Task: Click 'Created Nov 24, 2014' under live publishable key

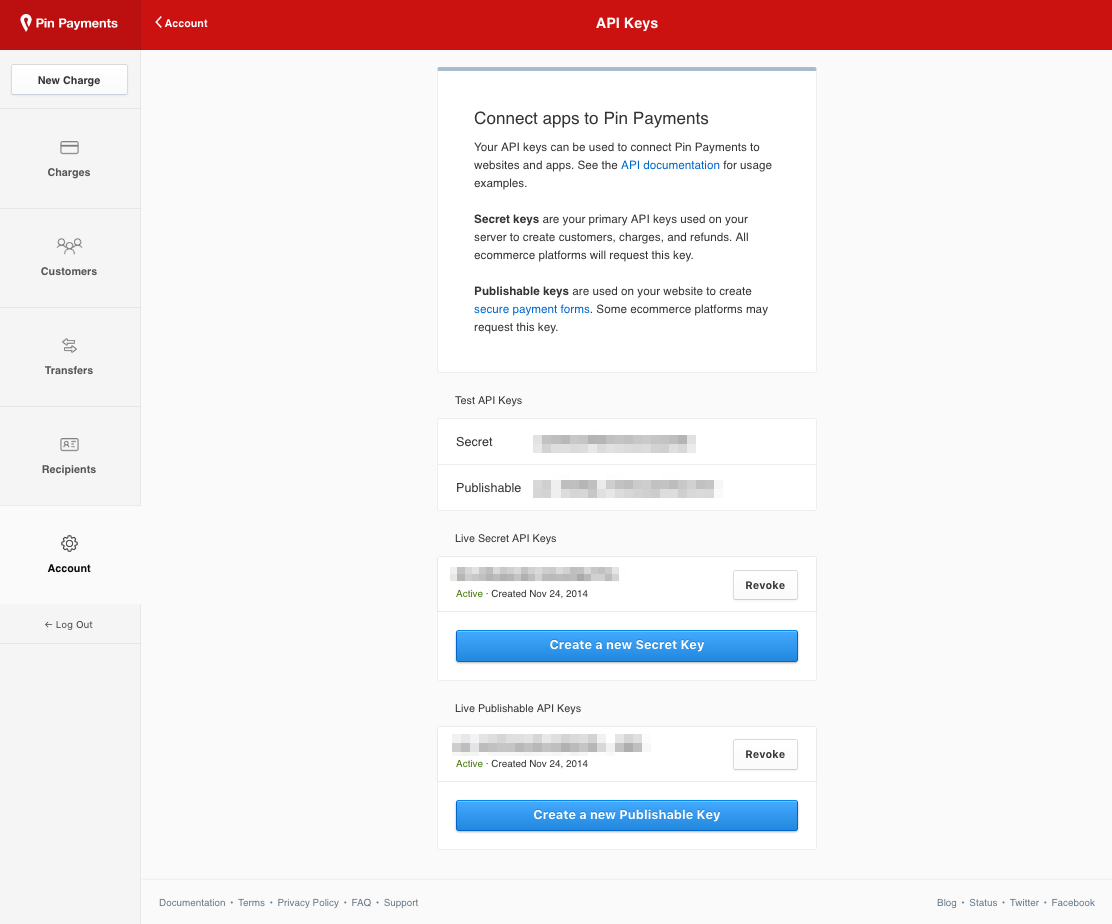Action: click(540, 764)
